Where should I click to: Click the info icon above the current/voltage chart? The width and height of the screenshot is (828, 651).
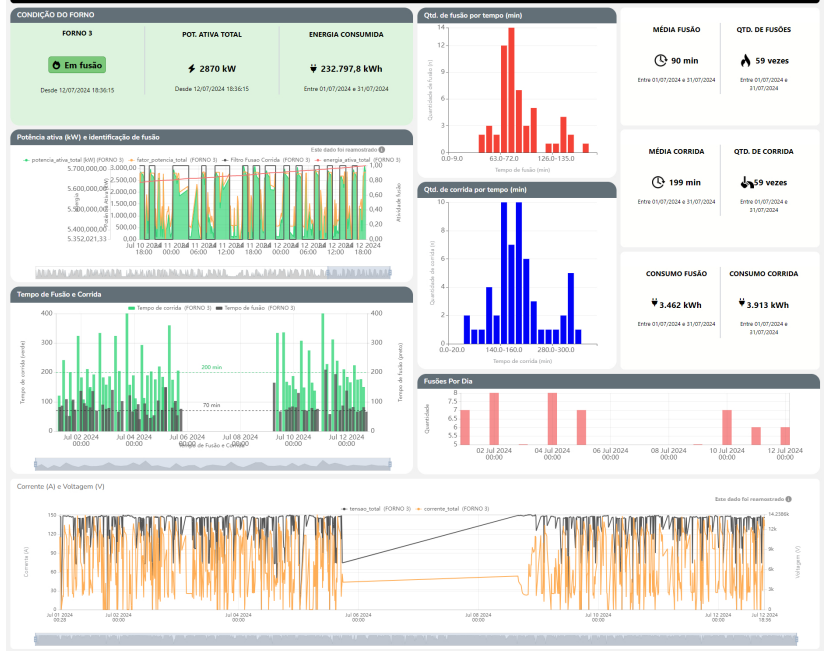(788, 499)
